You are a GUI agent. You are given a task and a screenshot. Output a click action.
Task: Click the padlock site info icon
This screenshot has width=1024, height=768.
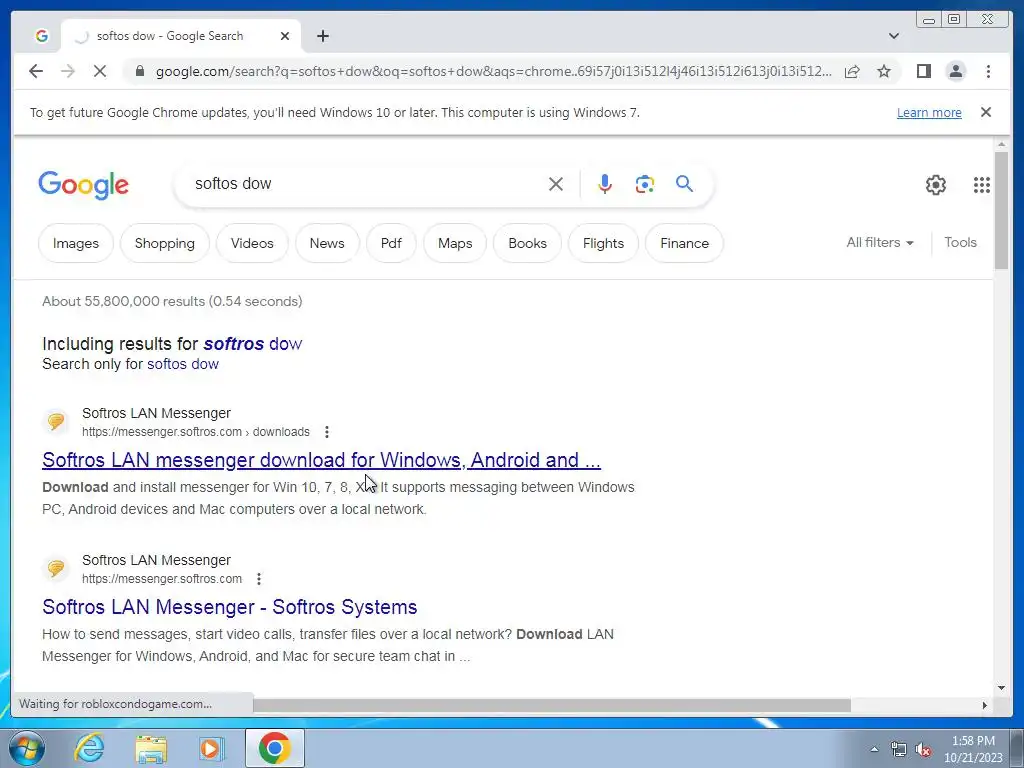click(139, 71)
